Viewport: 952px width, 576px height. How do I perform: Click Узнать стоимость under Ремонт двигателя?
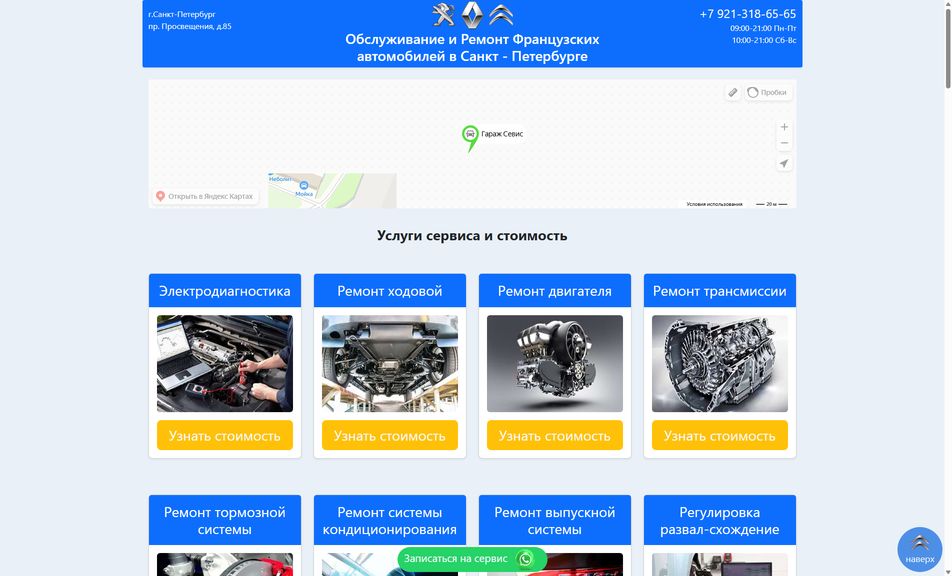[x=555, y=435]
